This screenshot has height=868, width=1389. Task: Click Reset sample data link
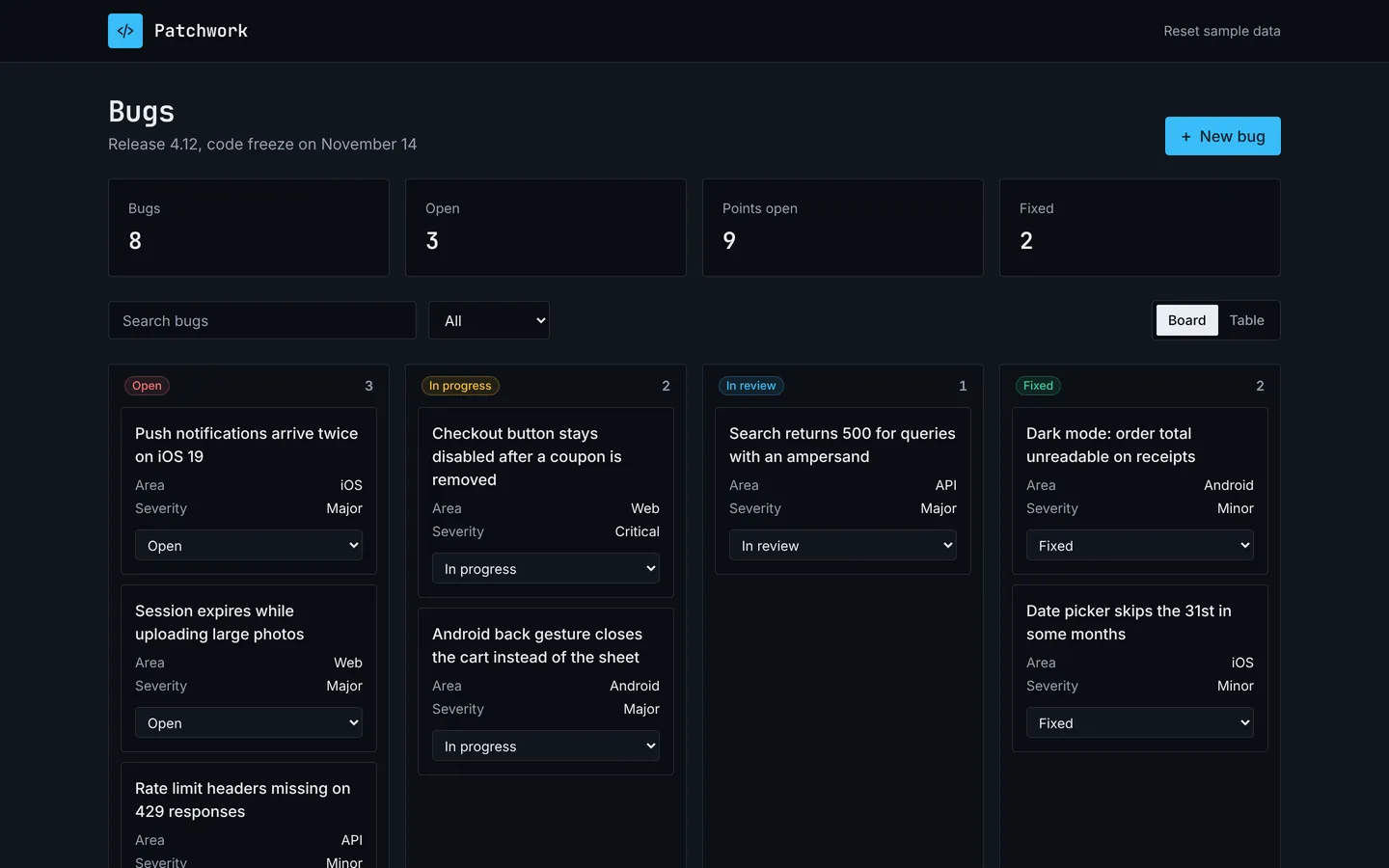pyautogui.click(x=1221, y=31)
